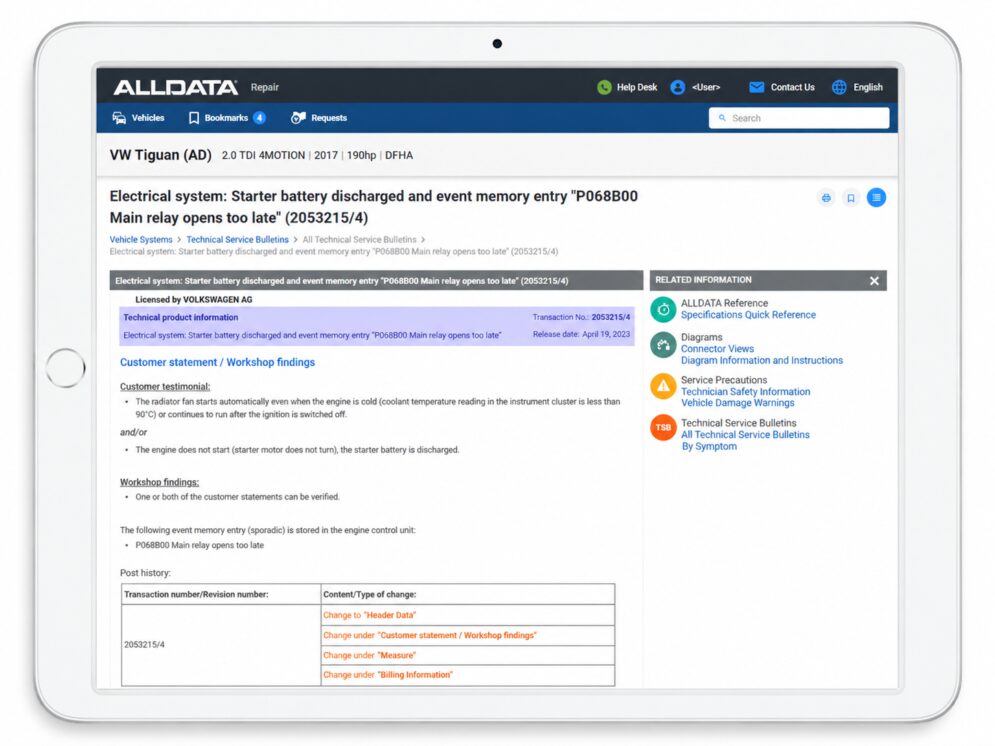Viewport: 995px width, 746px height.
Task: Click the Requests icon
Action: [x=298, y=118]
